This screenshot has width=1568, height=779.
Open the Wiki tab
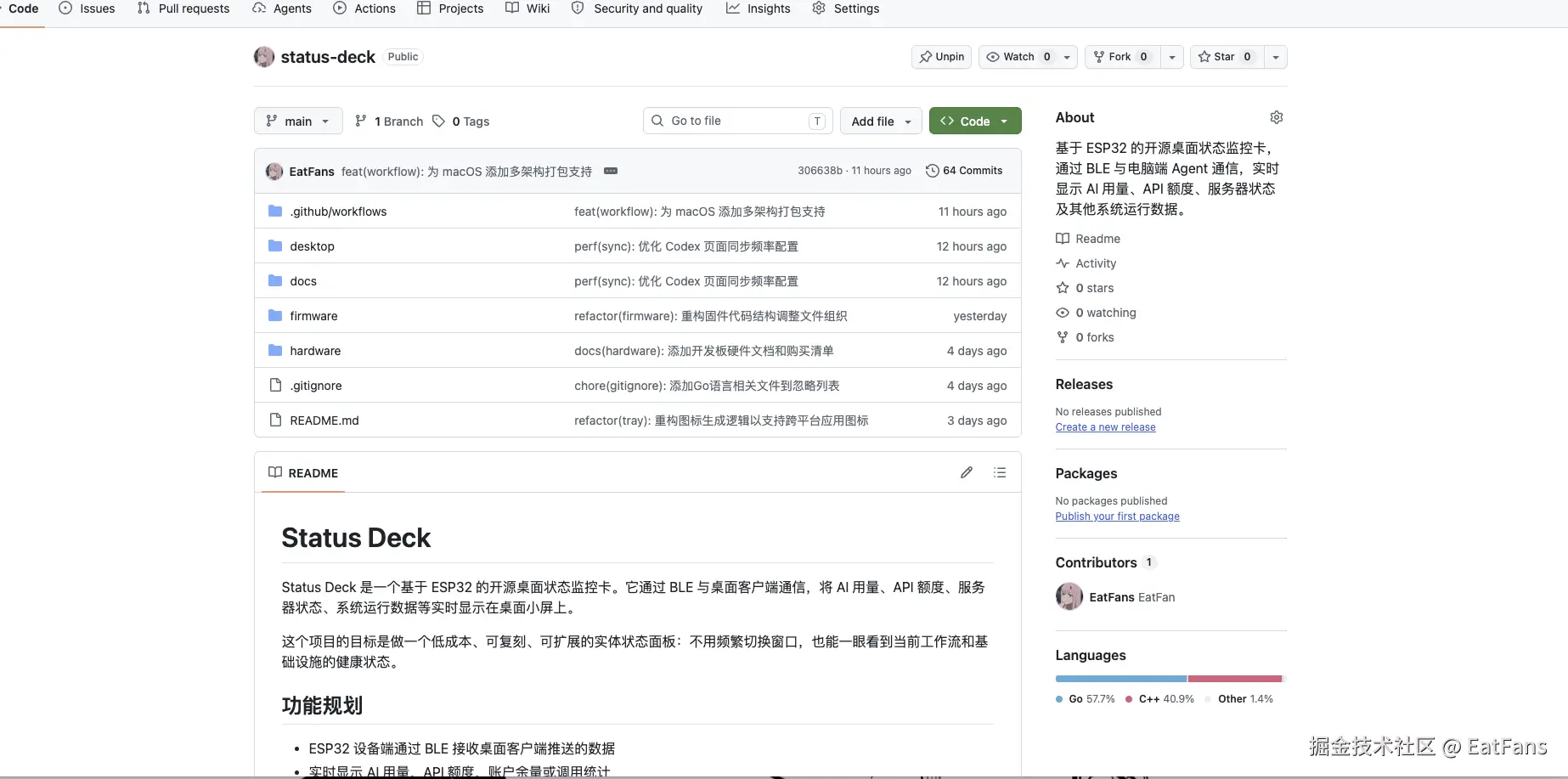[x=527, y=8]
